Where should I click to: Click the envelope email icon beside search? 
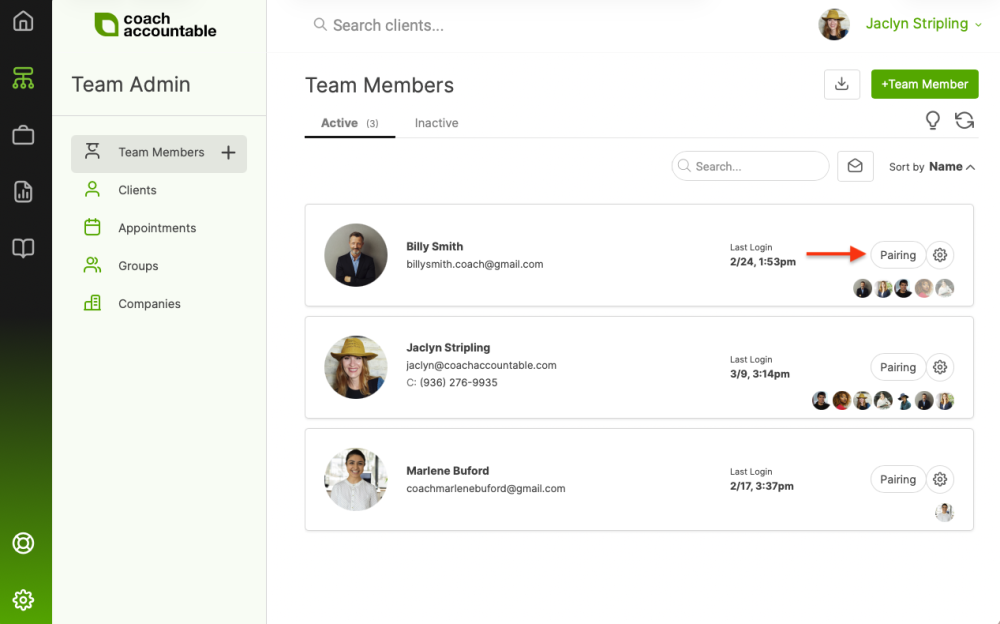[x=855, y=167]
